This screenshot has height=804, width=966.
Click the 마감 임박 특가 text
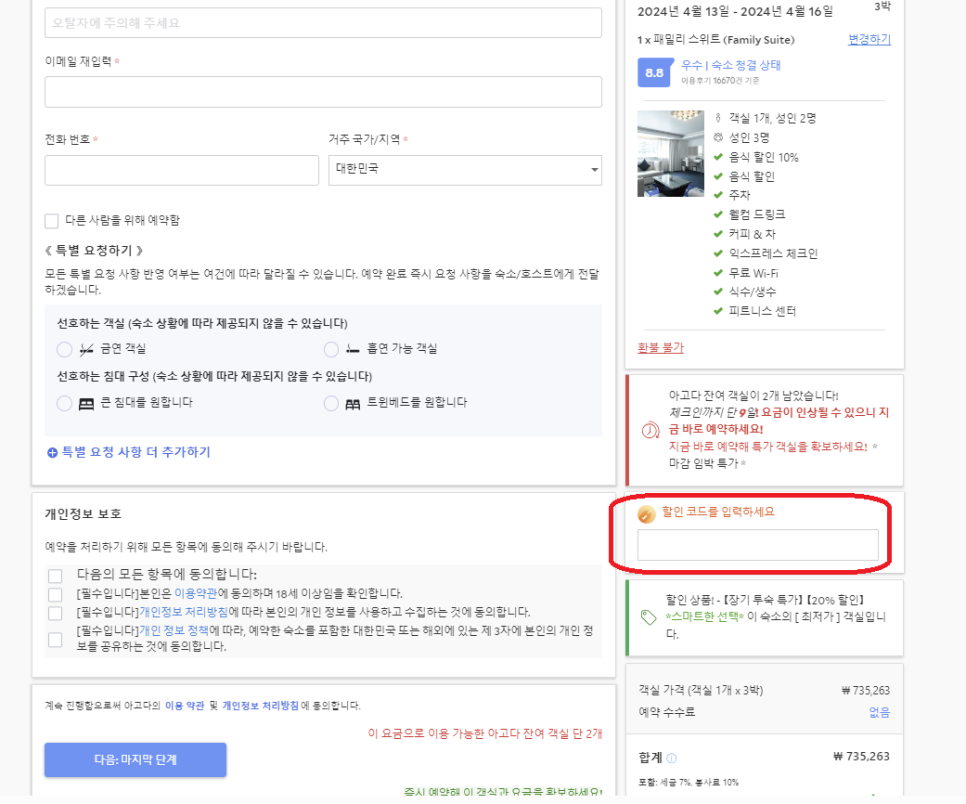coord(704,463)
